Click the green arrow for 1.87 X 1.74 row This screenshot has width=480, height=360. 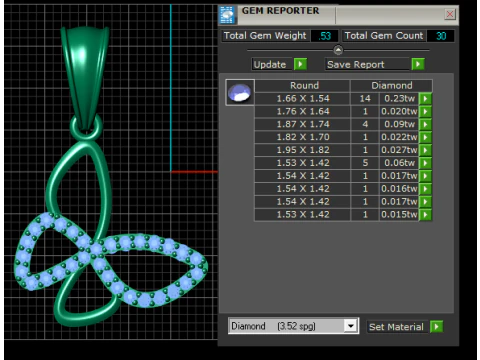(x=425, y=124)
